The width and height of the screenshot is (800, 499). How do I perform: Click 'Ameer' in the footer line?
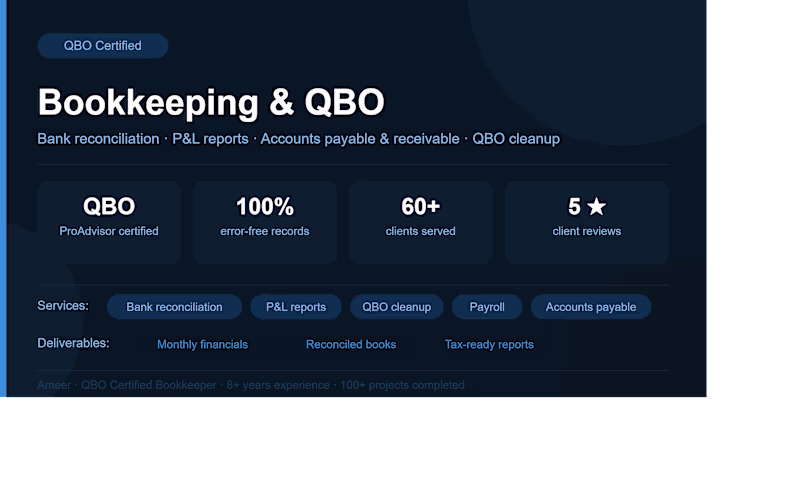(x=54, y=385)
